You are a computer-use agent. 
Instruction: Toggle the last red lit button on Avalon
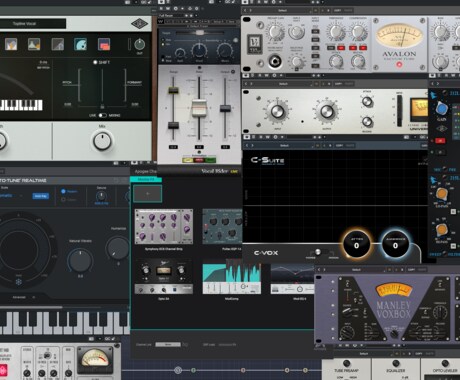click(x=363, y=48)
